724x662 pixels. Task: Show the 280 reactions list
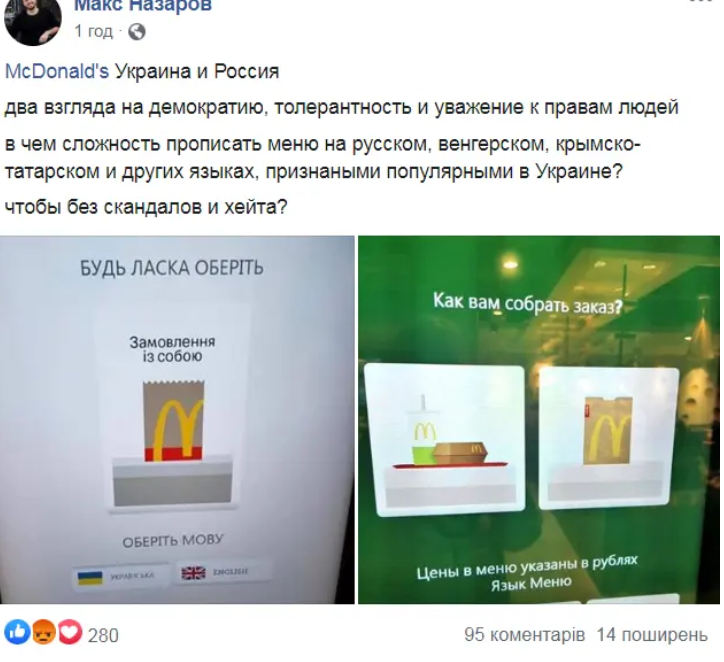[x=103, y=636]
